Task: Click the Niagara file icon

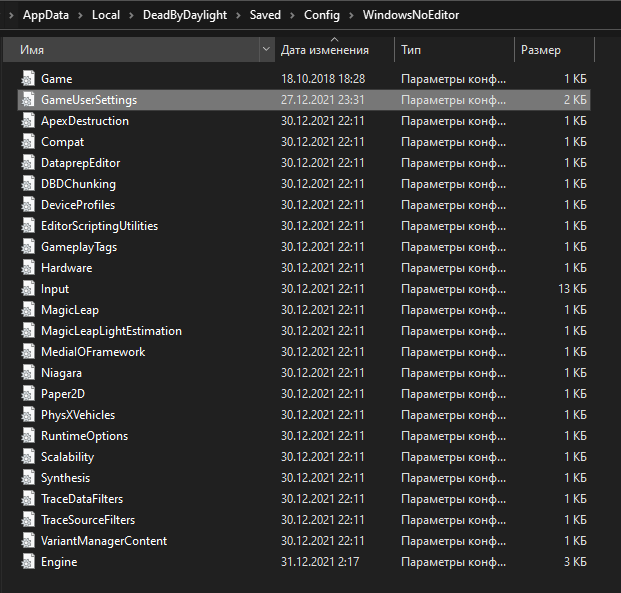Action: click(28, 373)
